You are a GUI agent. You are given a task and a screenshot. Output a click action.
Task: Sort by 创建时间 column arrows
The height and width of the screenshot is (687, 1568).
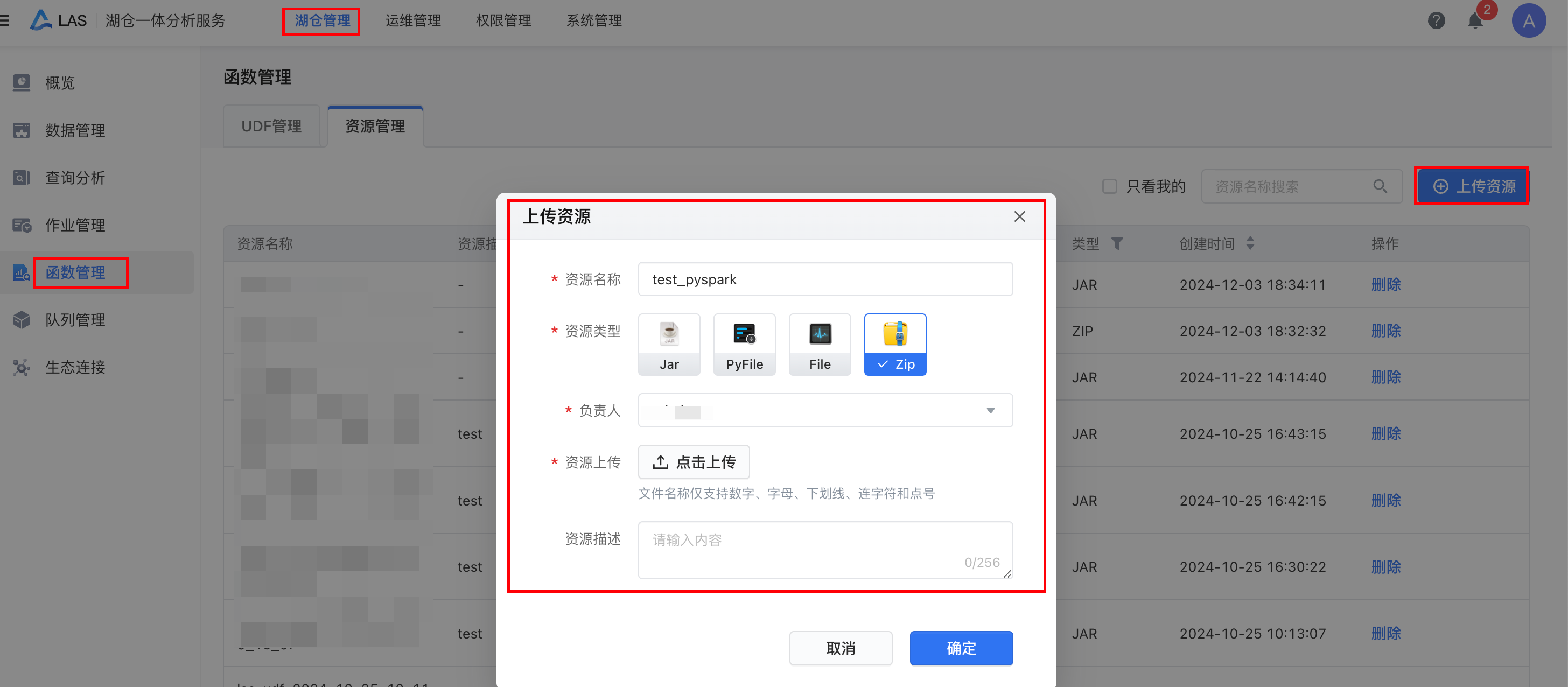[1250, 243]
